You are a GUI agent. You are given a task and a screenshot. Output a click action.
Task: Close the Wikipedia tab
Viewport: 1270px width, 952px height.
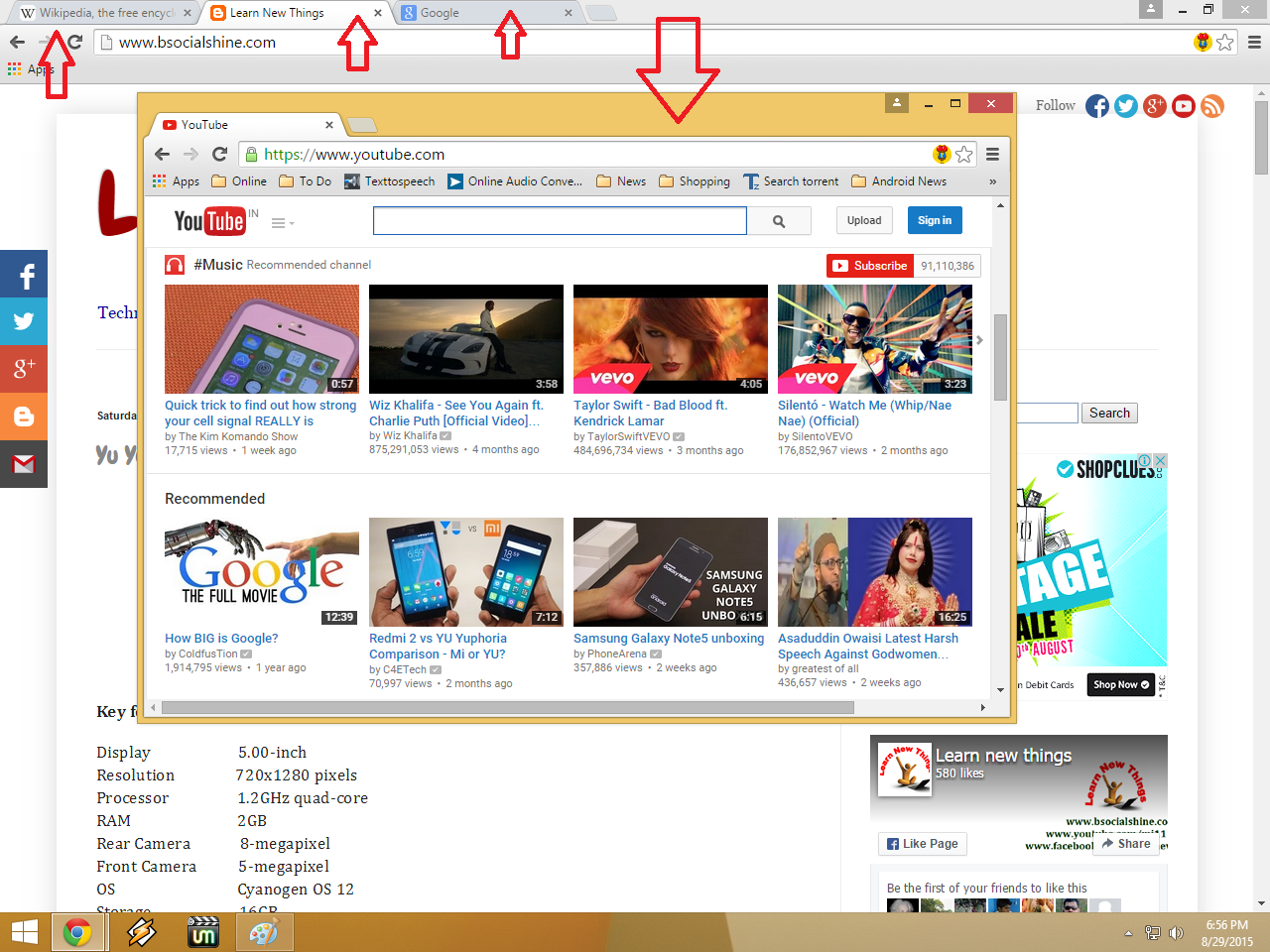click(x=188, y=13)
